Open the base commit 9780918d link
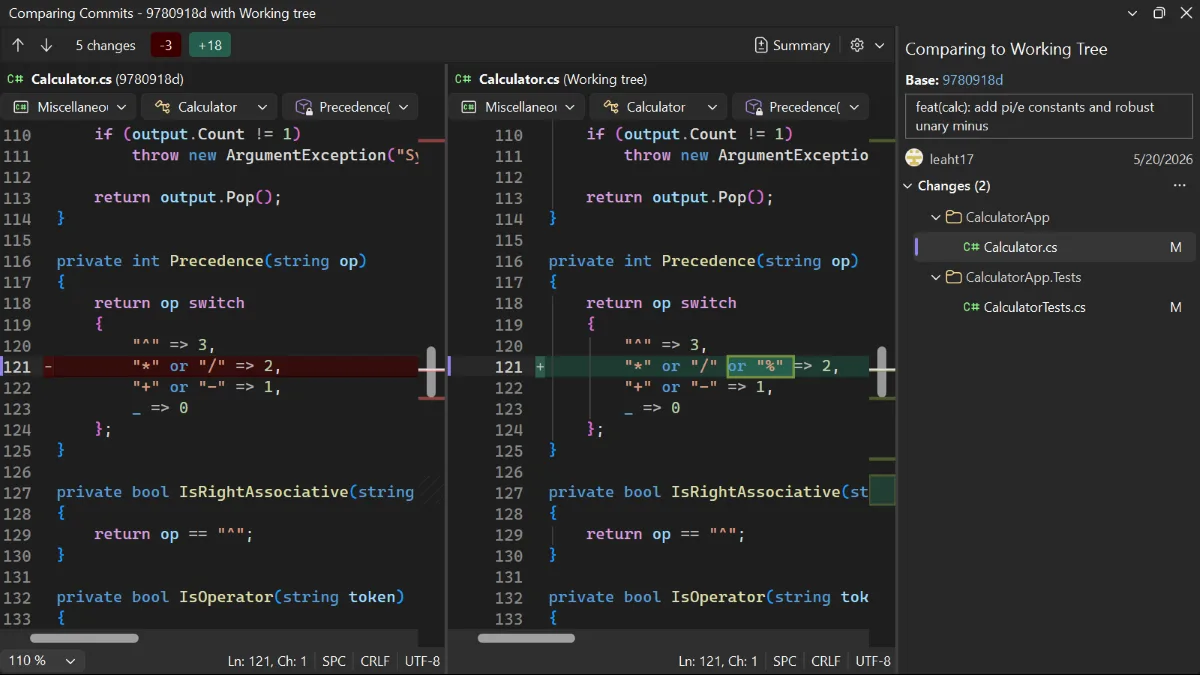Screen dimensions: 1200x675 pyautogui.click(x=973, y=80)
